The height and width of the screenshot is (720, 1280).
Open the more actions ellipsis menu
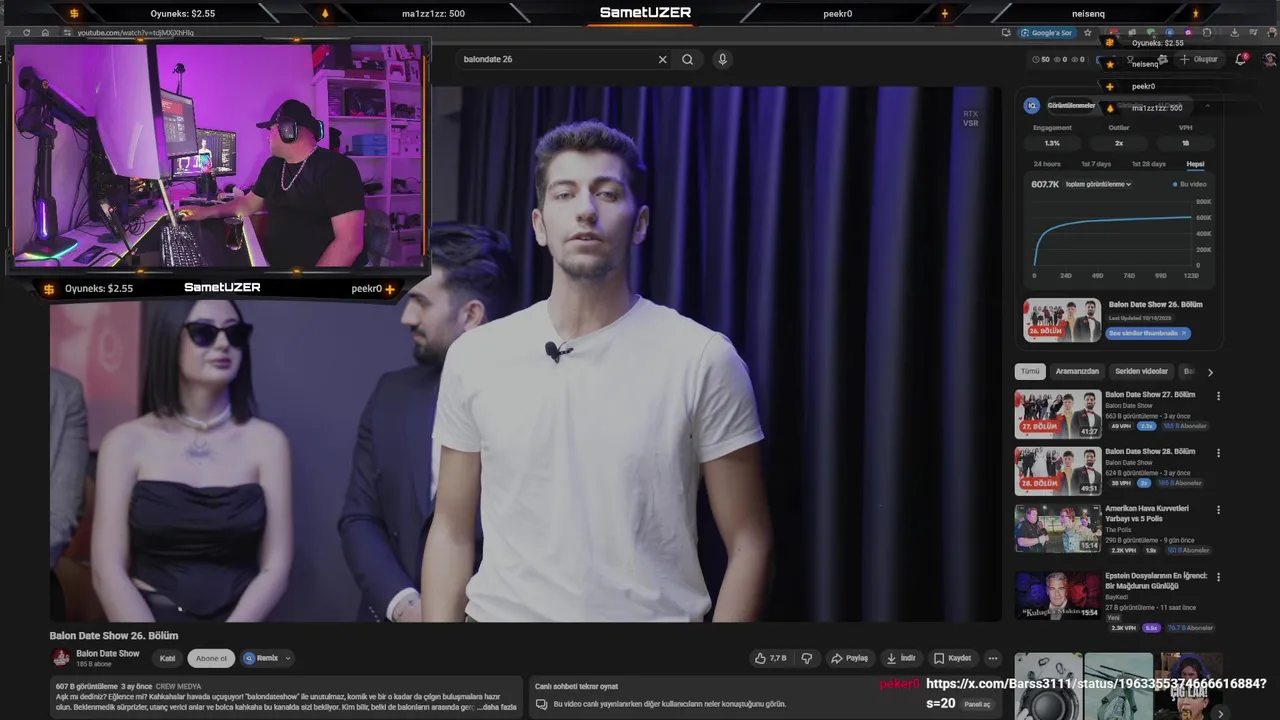point(993,658)
